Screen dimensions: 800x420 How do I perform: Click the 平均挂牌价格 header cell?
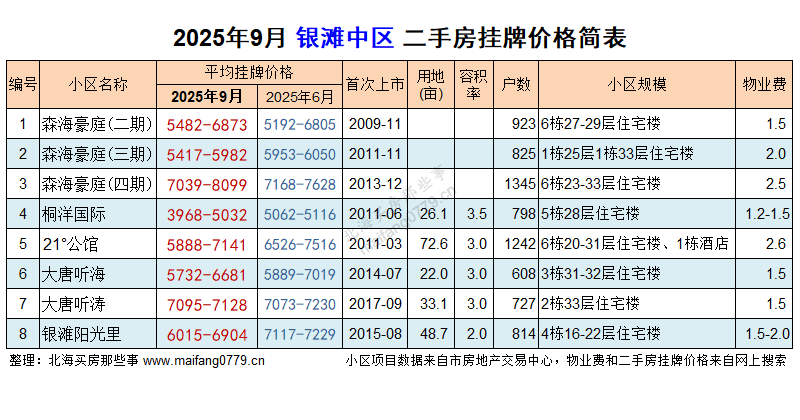pos(249,72)
